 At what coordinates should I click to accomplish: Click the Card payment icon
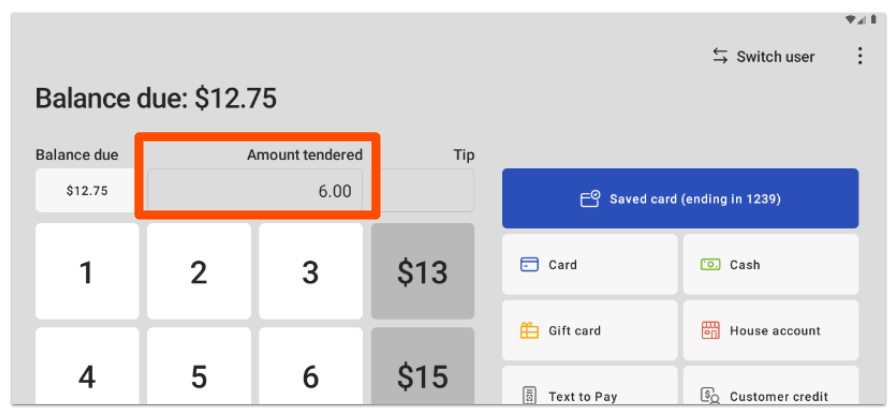[x=529, y=265]
